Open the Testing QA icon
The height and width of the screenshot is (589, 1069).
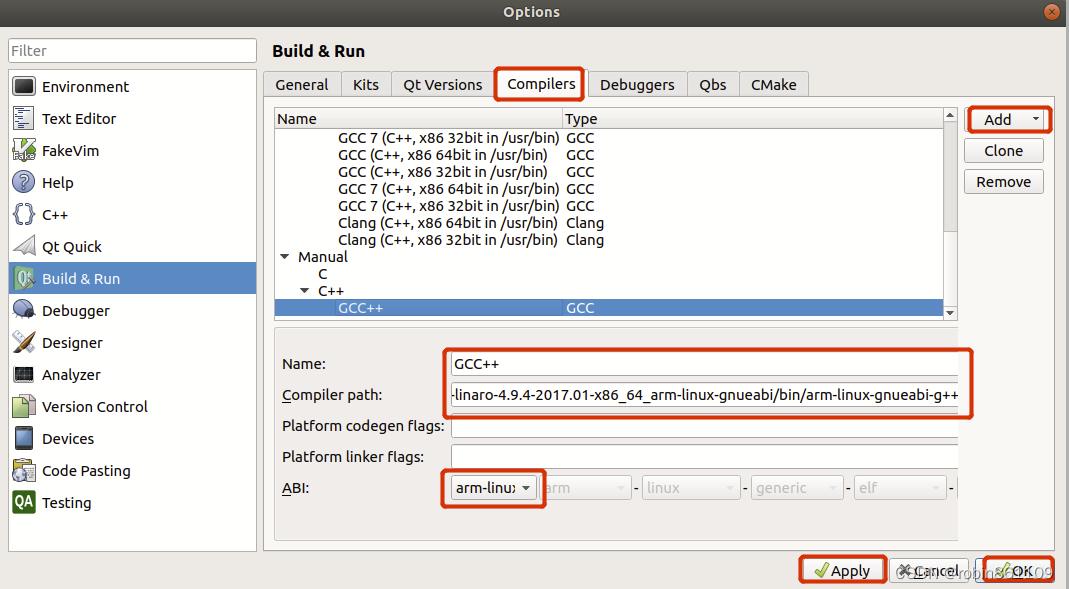(x=24, y=502)
